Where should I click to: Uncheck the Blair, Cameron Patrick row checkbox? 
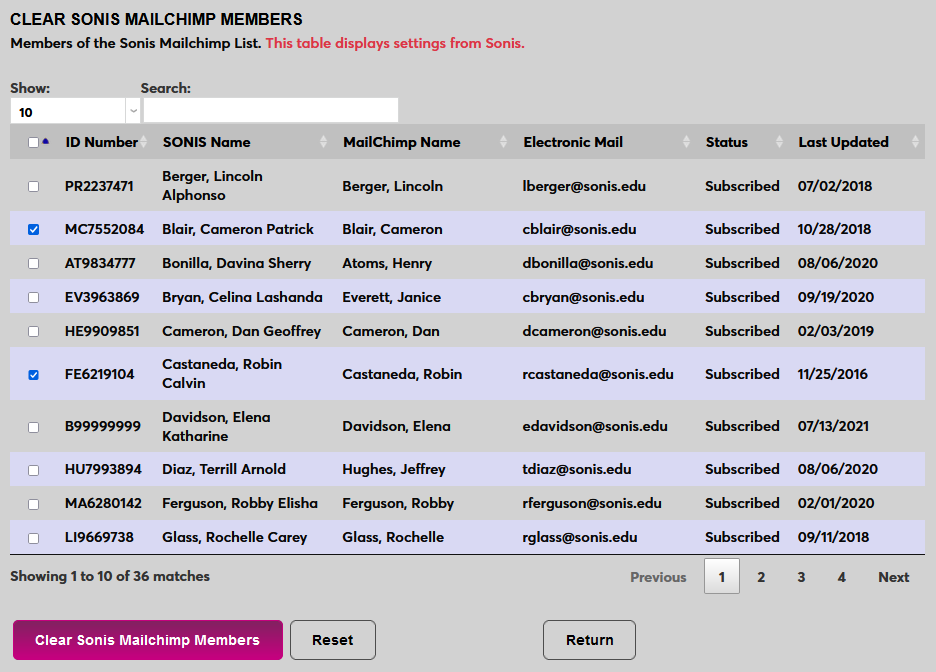[34, 229]
